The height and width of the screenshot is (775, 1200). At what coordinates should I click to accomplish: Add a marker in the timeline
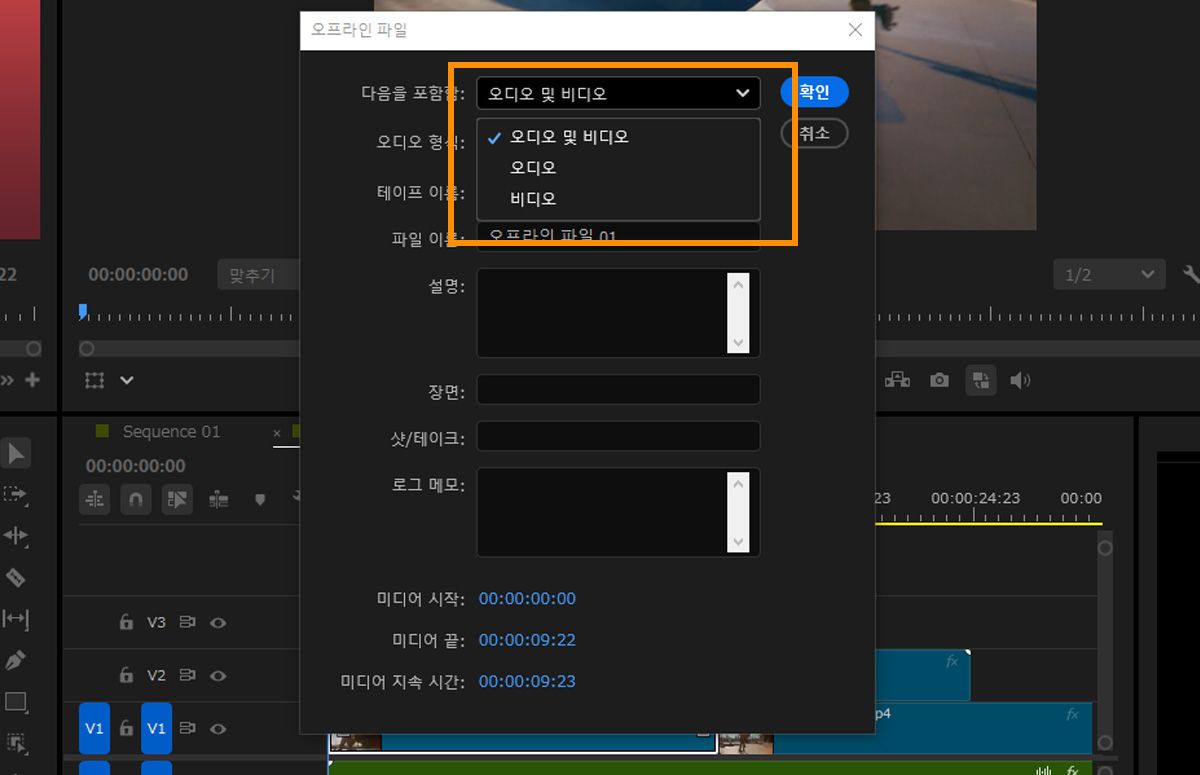[x=260, y=499]
